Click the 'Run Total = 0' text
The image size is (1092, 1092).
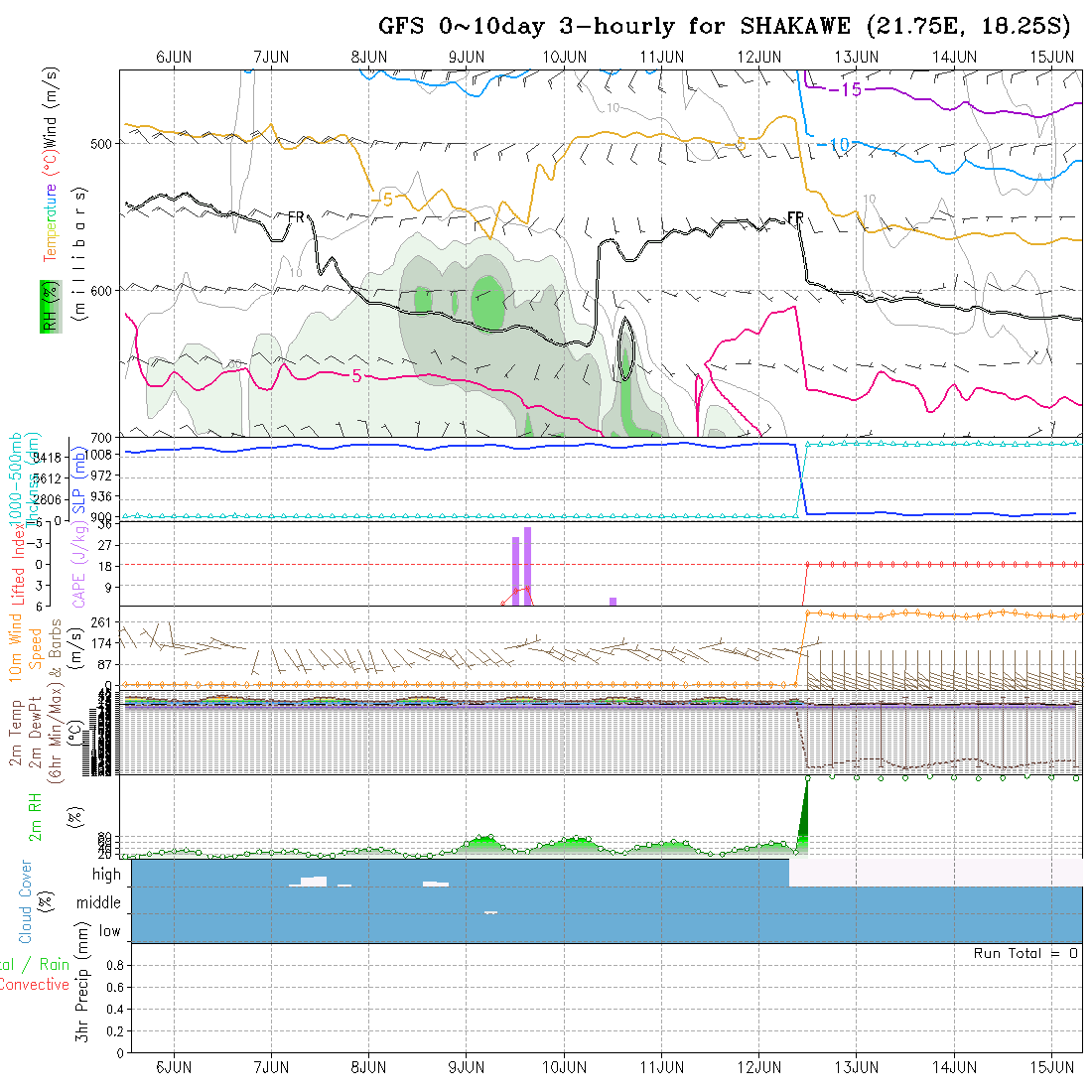click(x=1025, y=953)
